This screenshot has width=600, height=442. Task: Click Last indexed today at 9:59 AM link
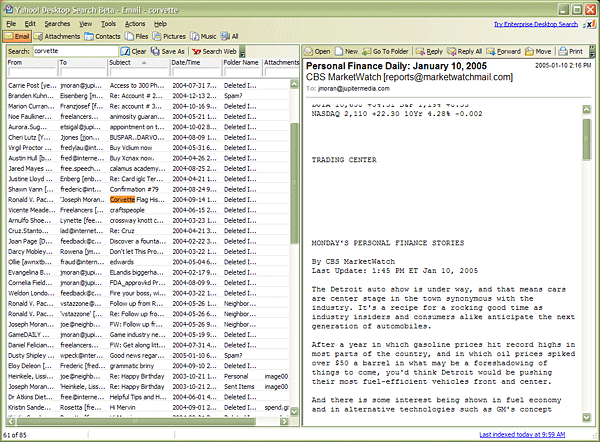pos(522,434)
